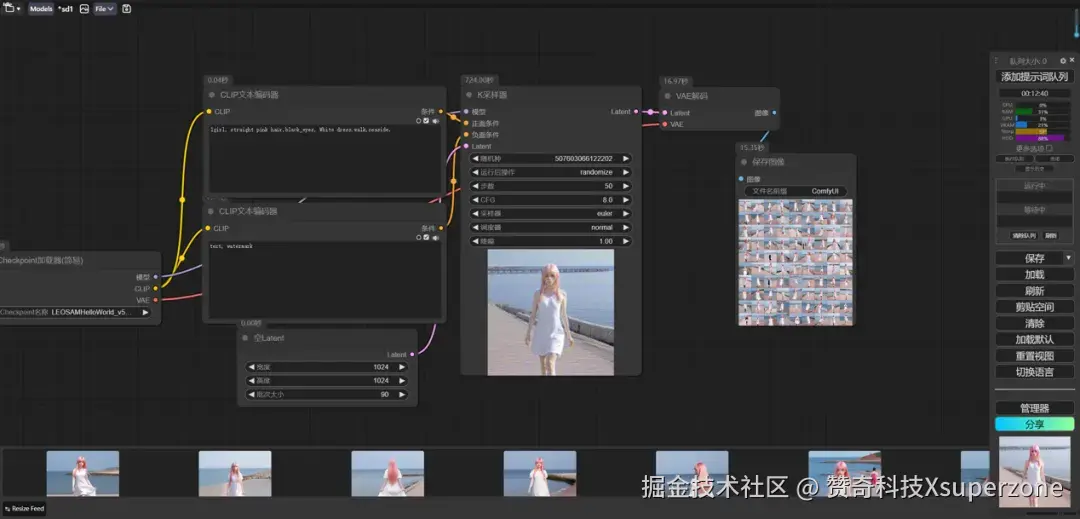Screen dimensions: 1080x519
Task: Increase 降噪 with its right arrow
Action: [x=625, y=242]
